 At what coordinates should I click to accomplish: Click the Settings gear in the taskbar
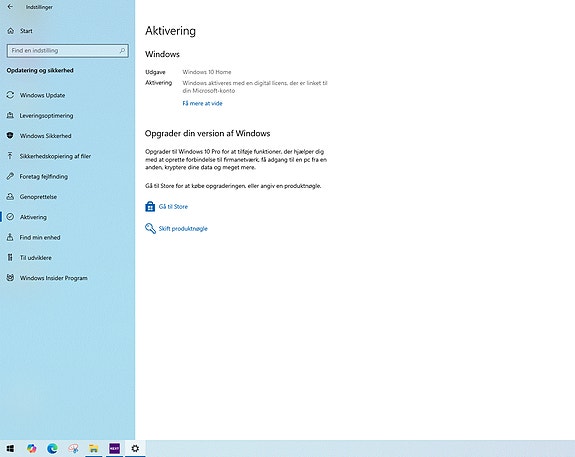click(135, 448)
